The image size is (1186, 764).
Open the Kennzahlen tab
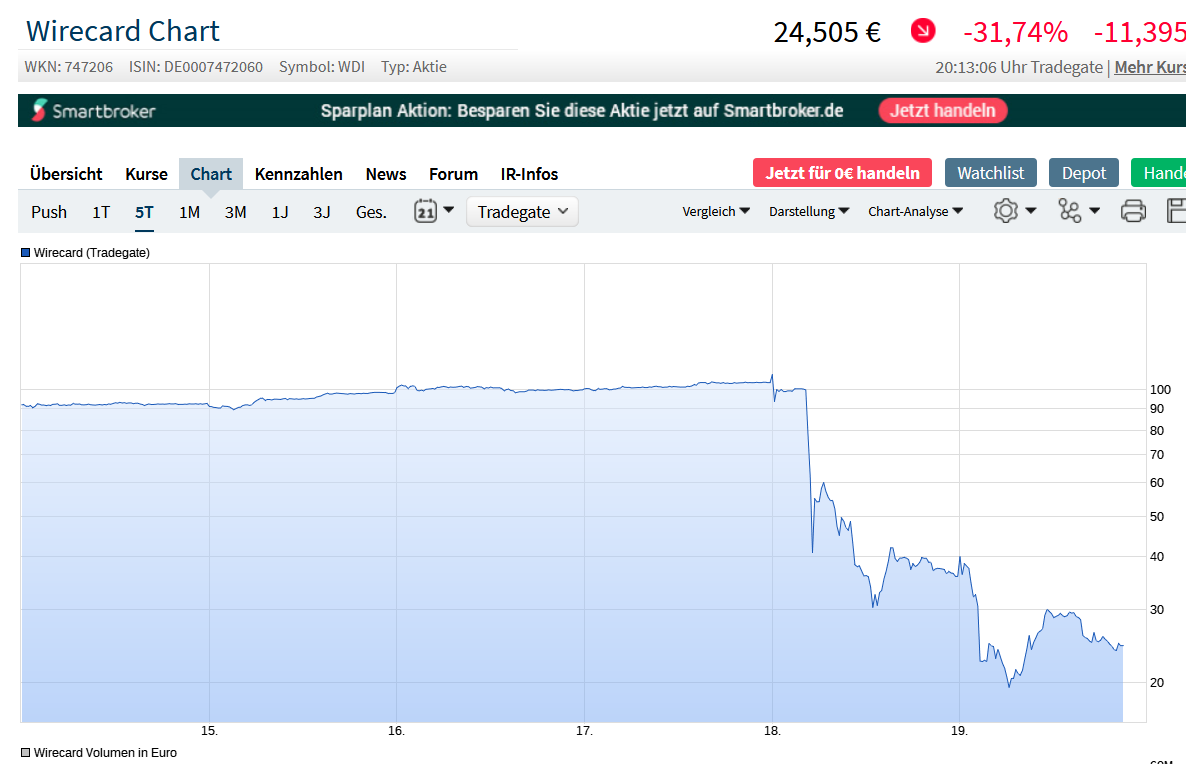(x=298, y=174)
